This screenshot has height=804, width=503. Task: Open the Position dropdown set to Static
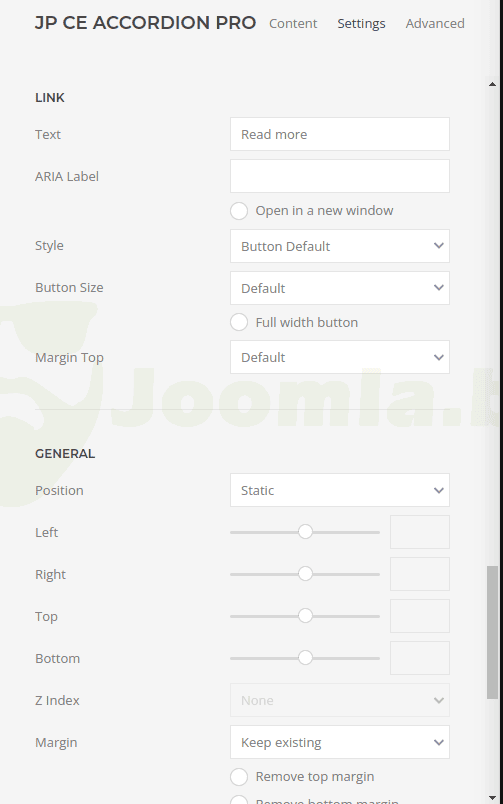340,490
